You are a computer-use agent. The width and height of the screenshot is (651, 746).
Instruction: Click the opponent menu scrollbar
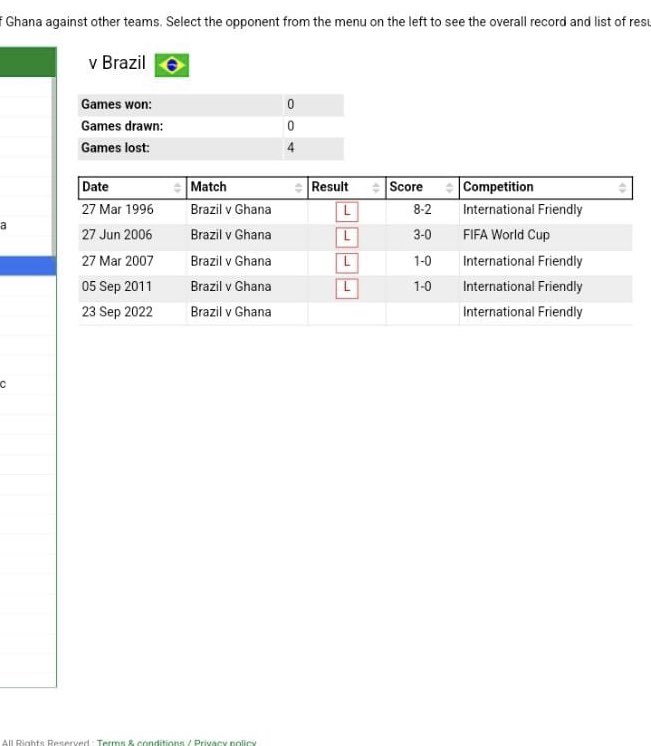point(54,167)
